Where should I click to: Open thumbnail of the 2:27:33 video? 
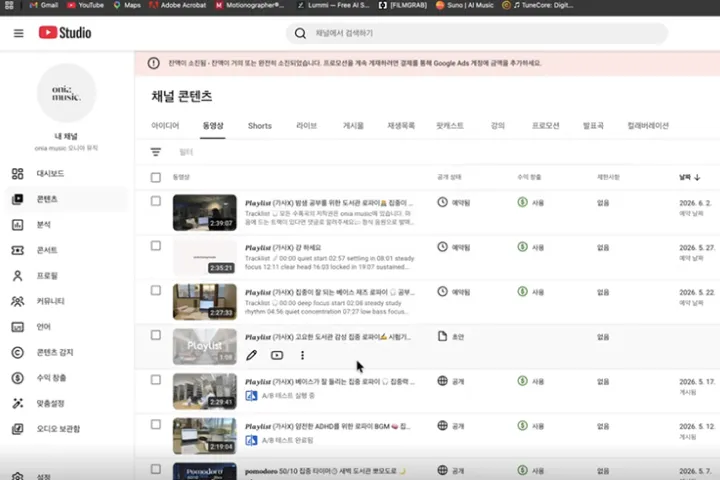point(205,302)
